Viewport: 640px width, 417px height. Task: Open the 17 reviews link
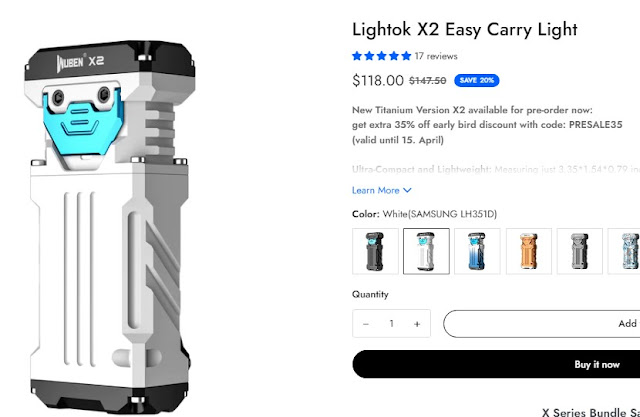point(436,56)
